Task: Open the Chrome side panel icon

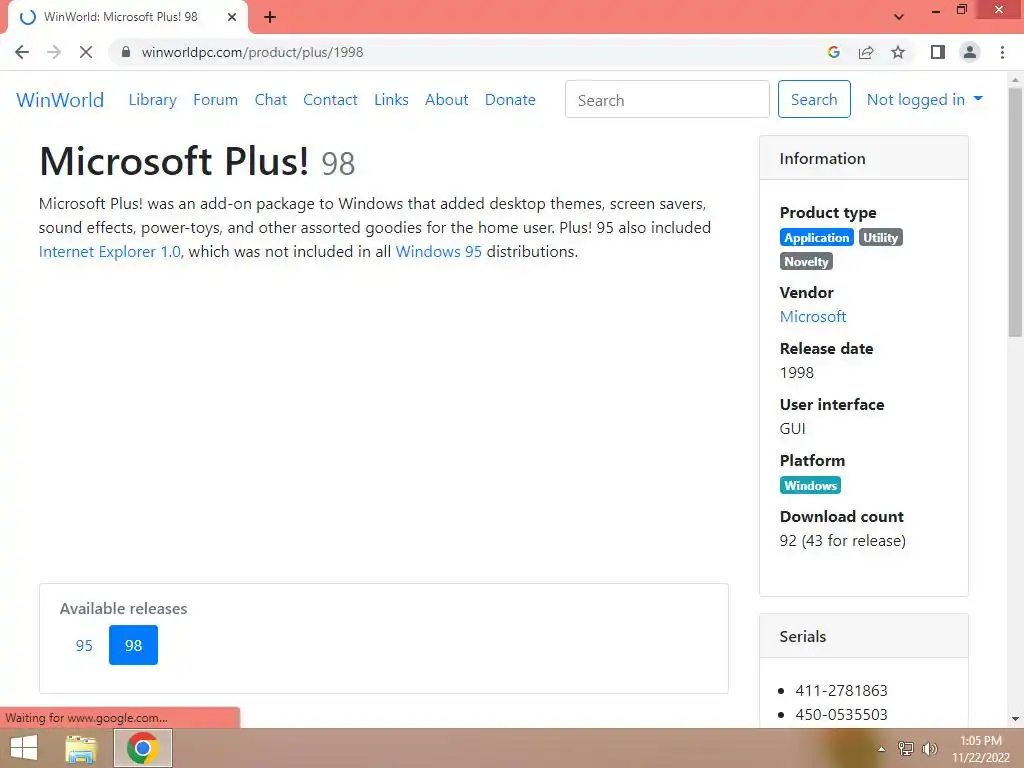Action: coord(938,52)
